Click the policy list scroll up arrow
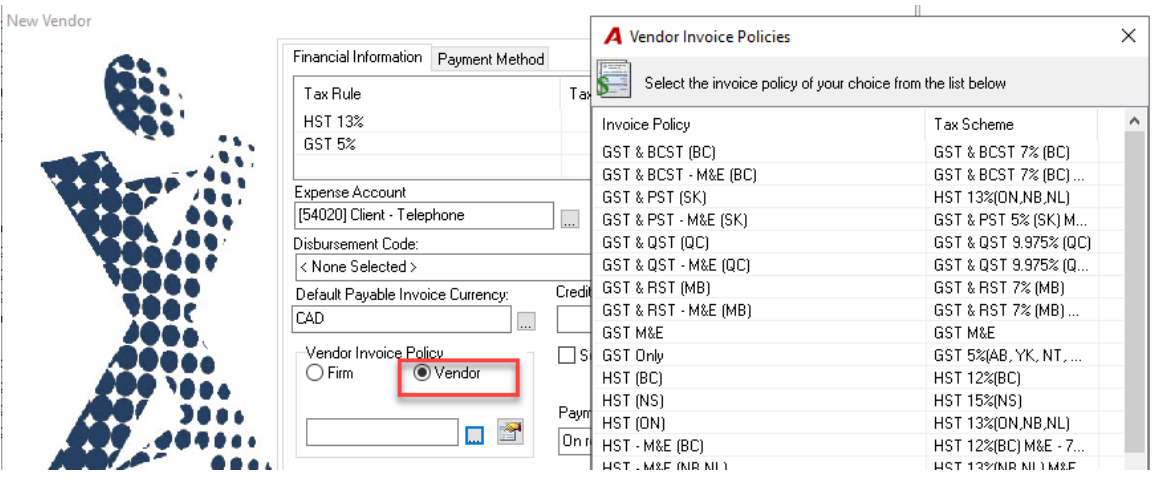Image resolution: width=1154 pixels, height=482 pixels. 1134,121
